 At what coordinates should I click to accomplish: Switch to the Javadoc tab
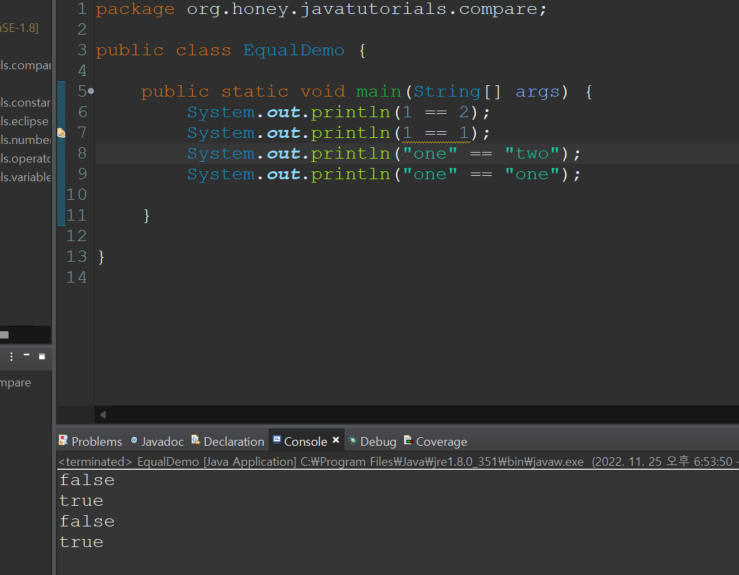157,442
